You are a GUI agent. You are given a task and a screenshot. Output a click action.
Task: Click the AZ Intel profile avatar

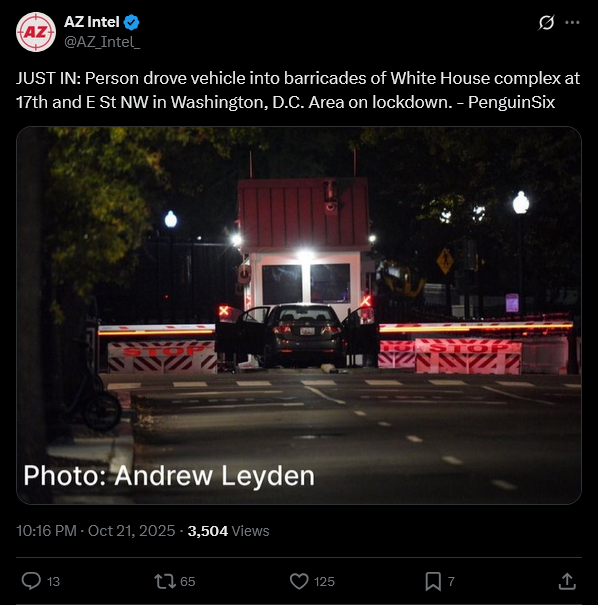click(x=35, y=32)
